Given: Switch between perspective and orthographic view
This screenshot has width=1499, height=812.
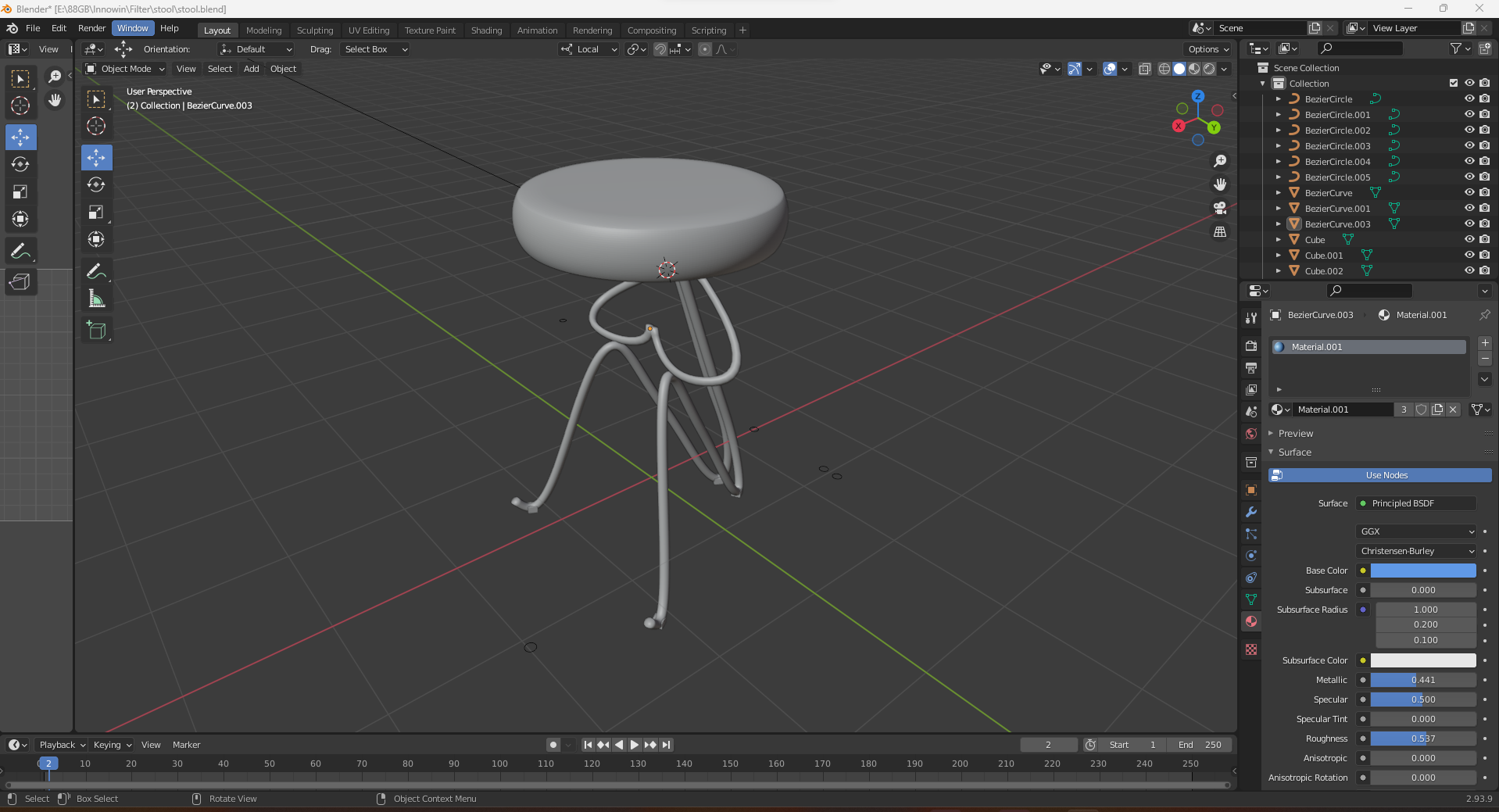Looking at the screenshot, I should [1219, 232].
